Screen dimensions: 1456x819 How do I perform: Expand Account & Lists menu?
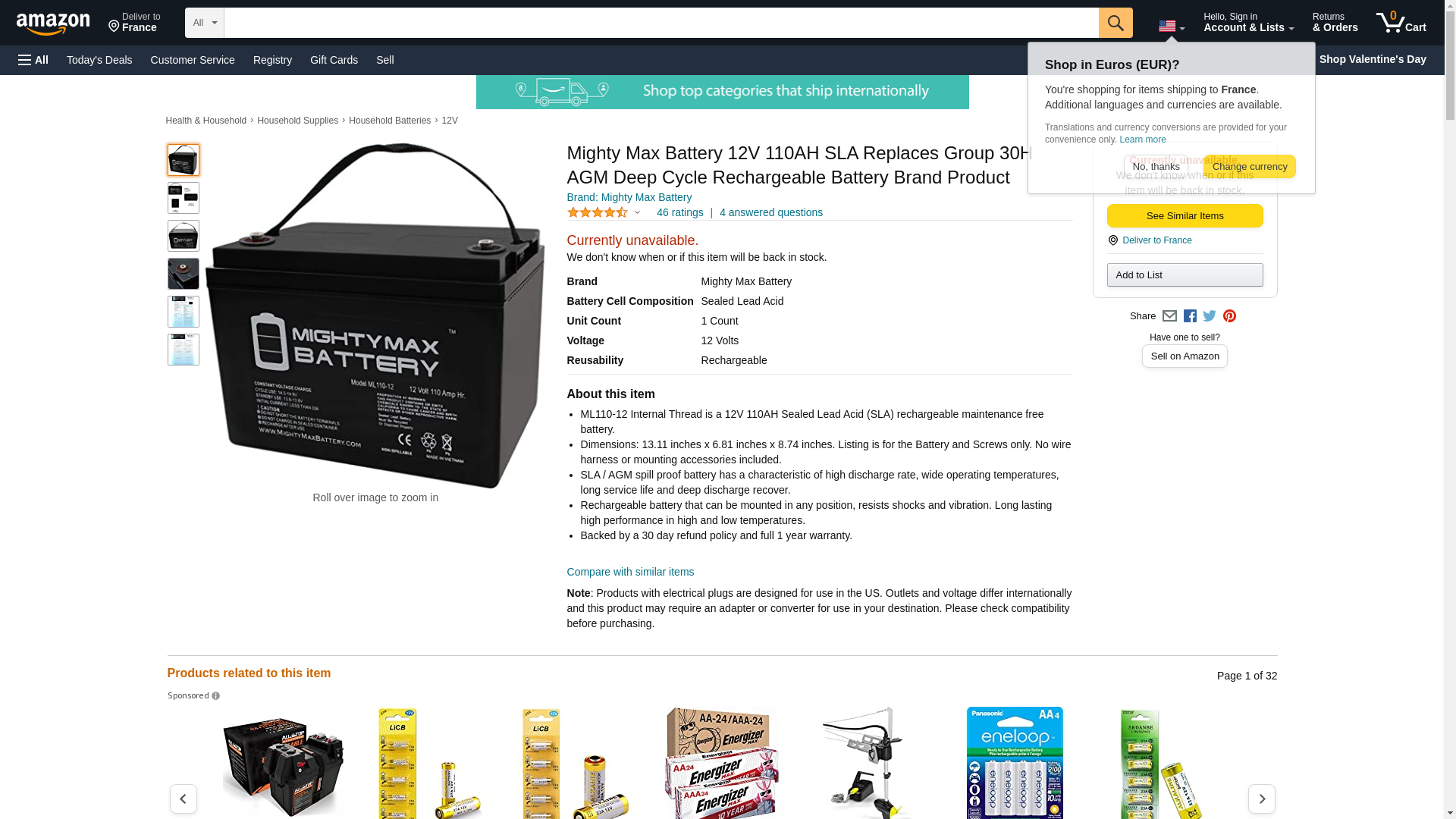click(x=1248, y=23)
